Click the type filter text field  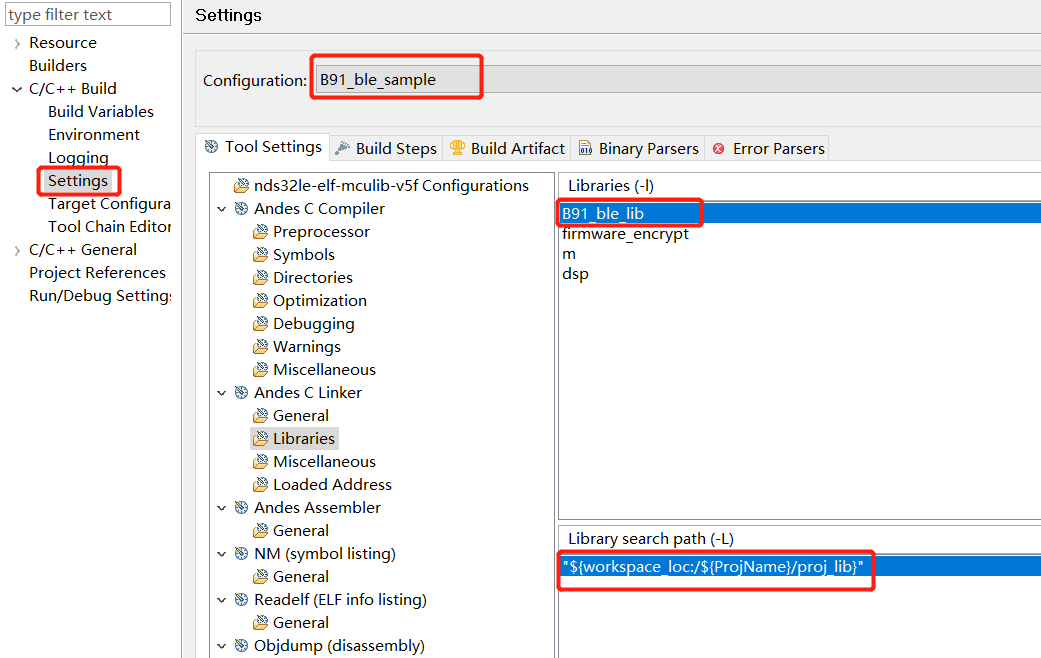pyautogui.click(x=88, y=15)
